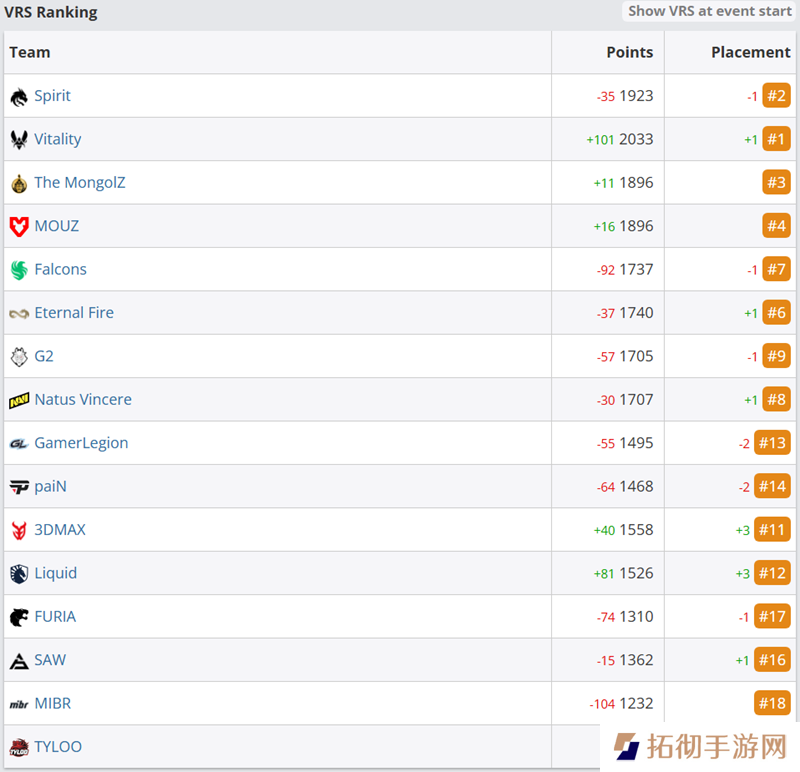Click the #2 placement badge for Spirit

[776, 95]
